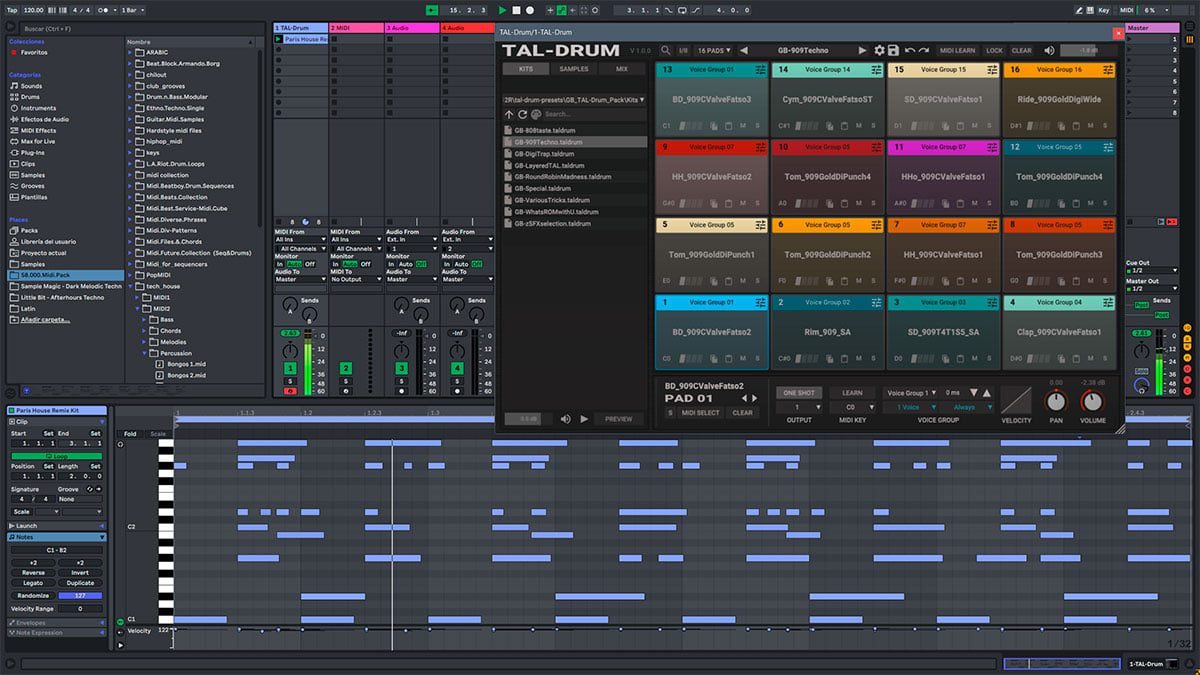This screenshot has width=1200, height=675.
Task: Click the voice group down triangle
Action: tap(973, 393)
